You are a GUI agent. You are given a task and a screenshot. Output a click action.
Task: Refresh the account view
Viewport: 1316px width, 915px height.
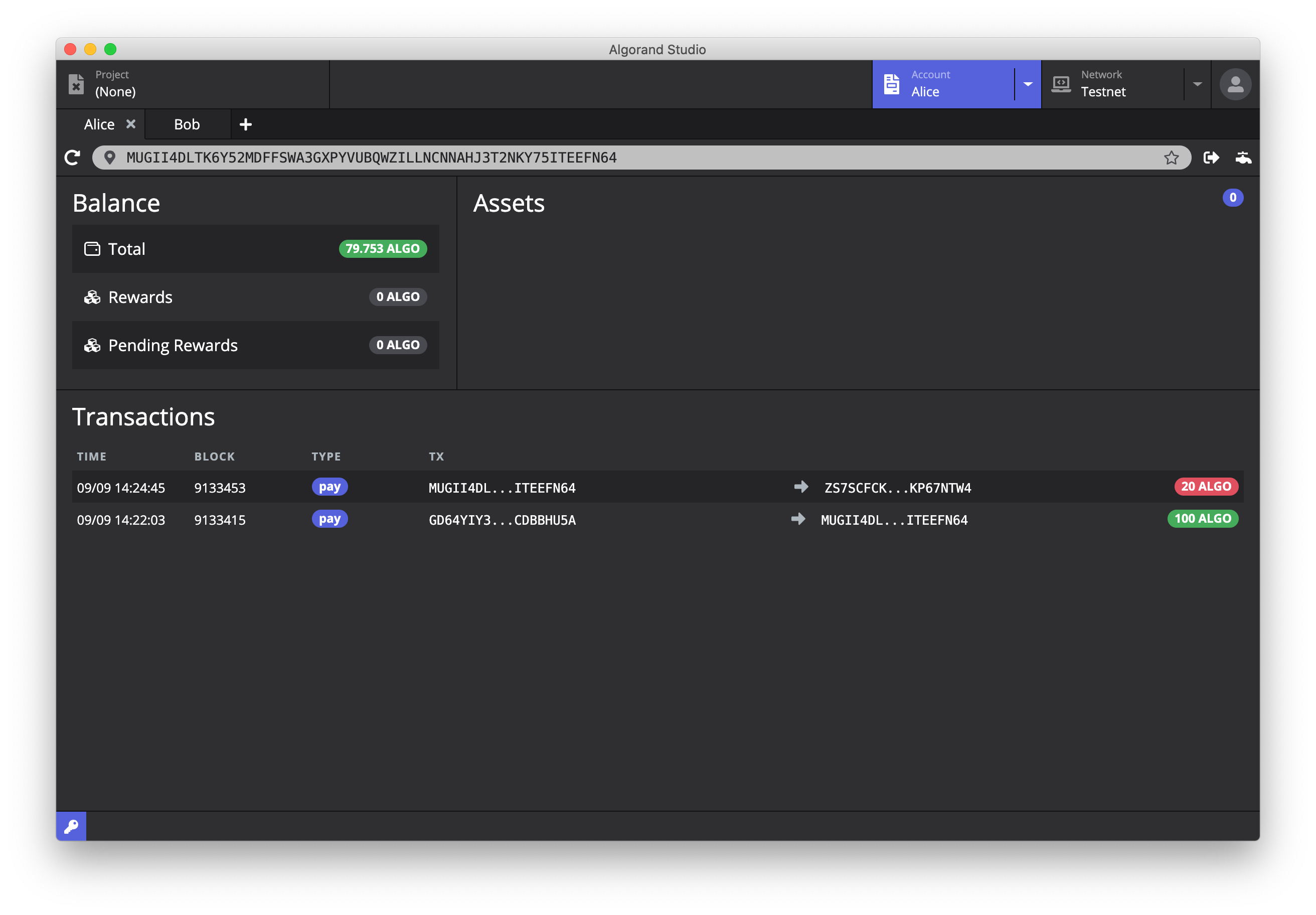tap(72, 158)
